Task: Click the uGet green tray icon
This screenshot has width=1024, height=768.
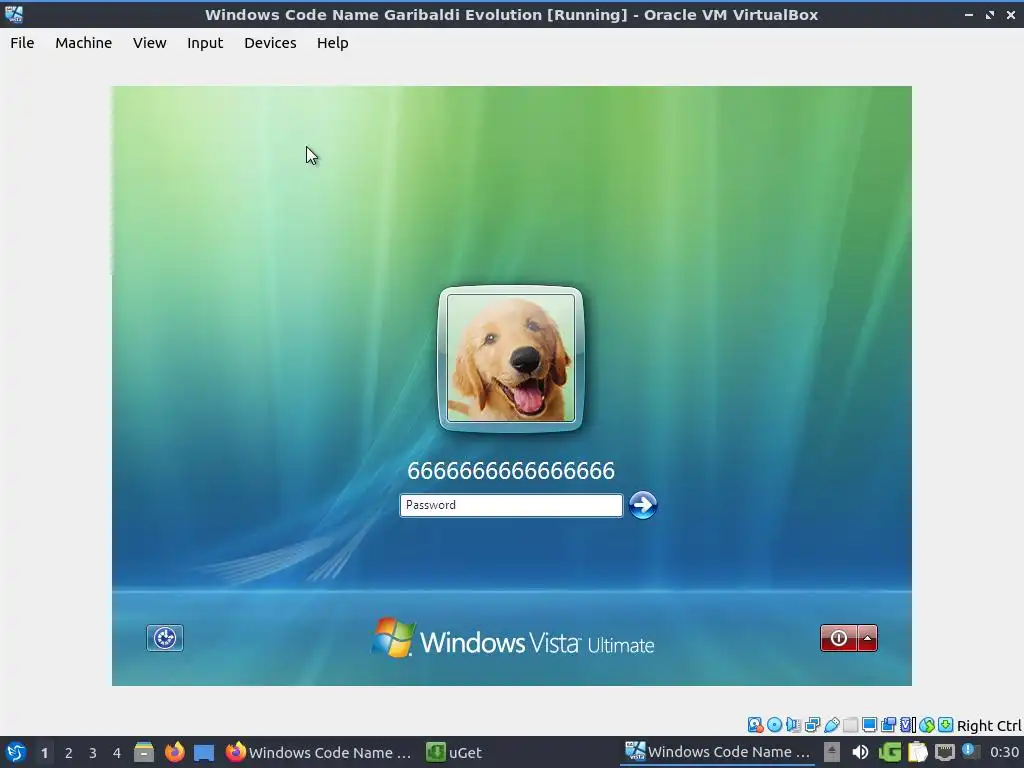Action: pos(889,752)
